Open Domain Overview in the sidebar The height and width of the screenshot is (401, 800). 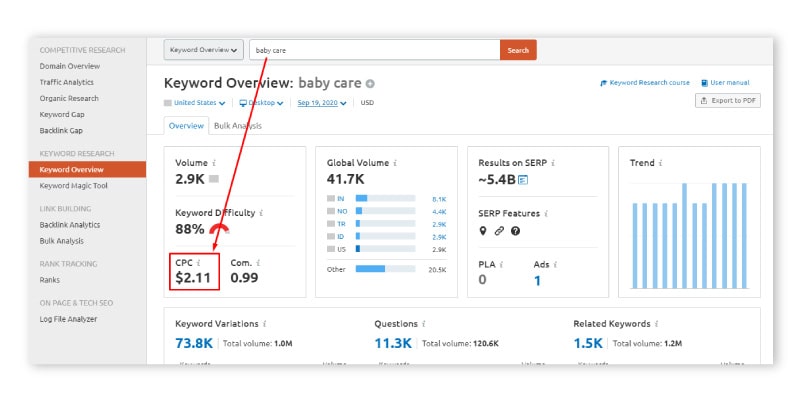tap(70, 66)
